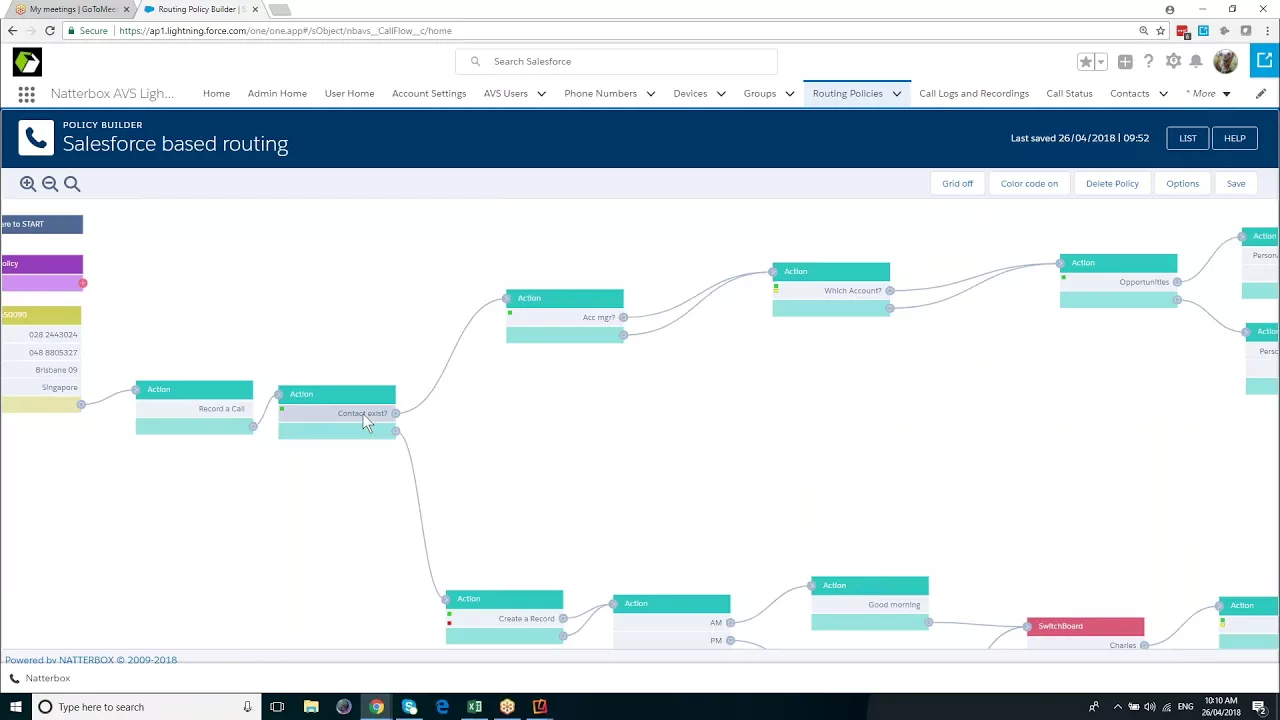Go to the Home tab
The image size is (1280, 720).
[216, 94]
